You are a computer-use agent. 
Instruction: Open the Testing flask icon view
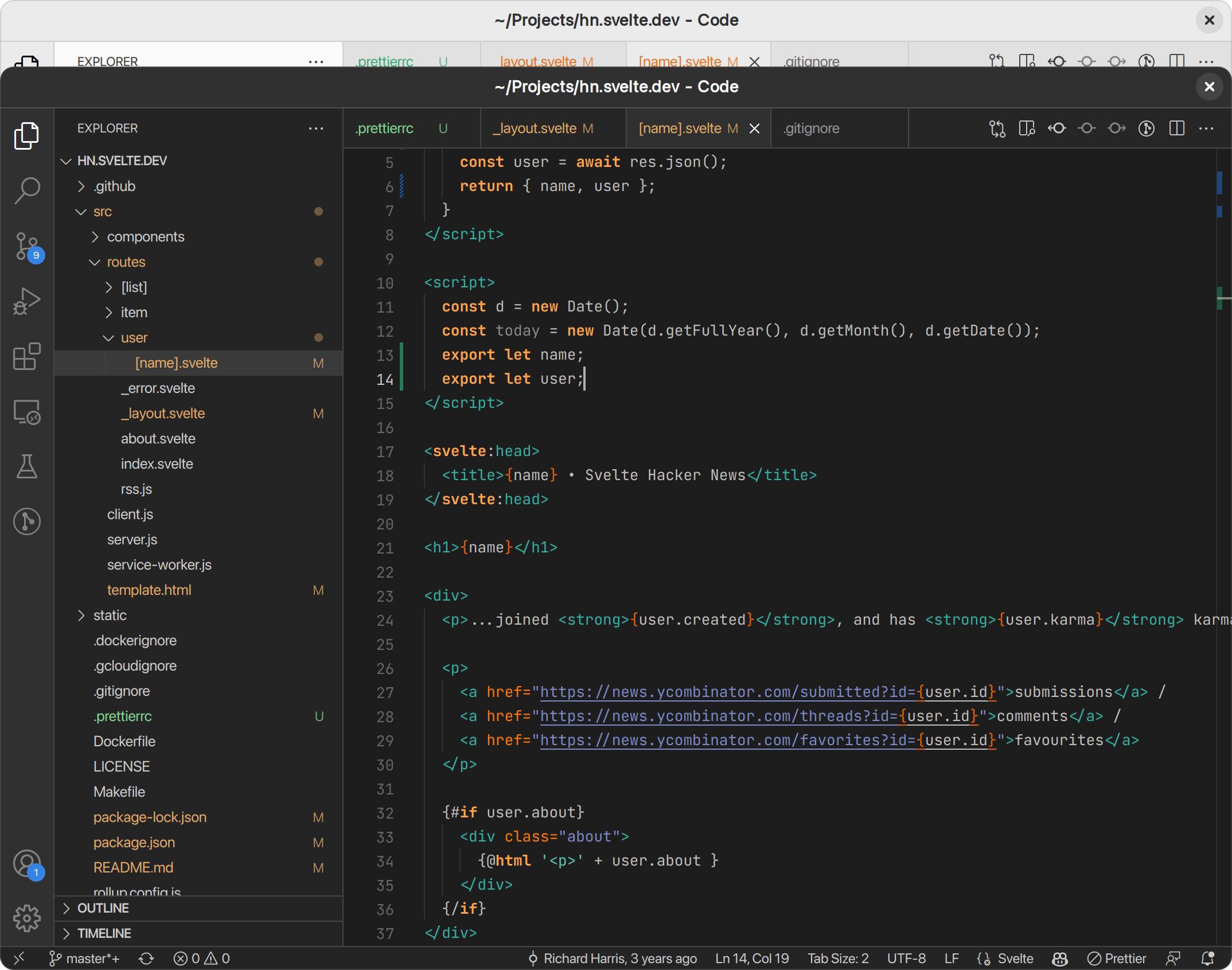click(x=26, y=466)
